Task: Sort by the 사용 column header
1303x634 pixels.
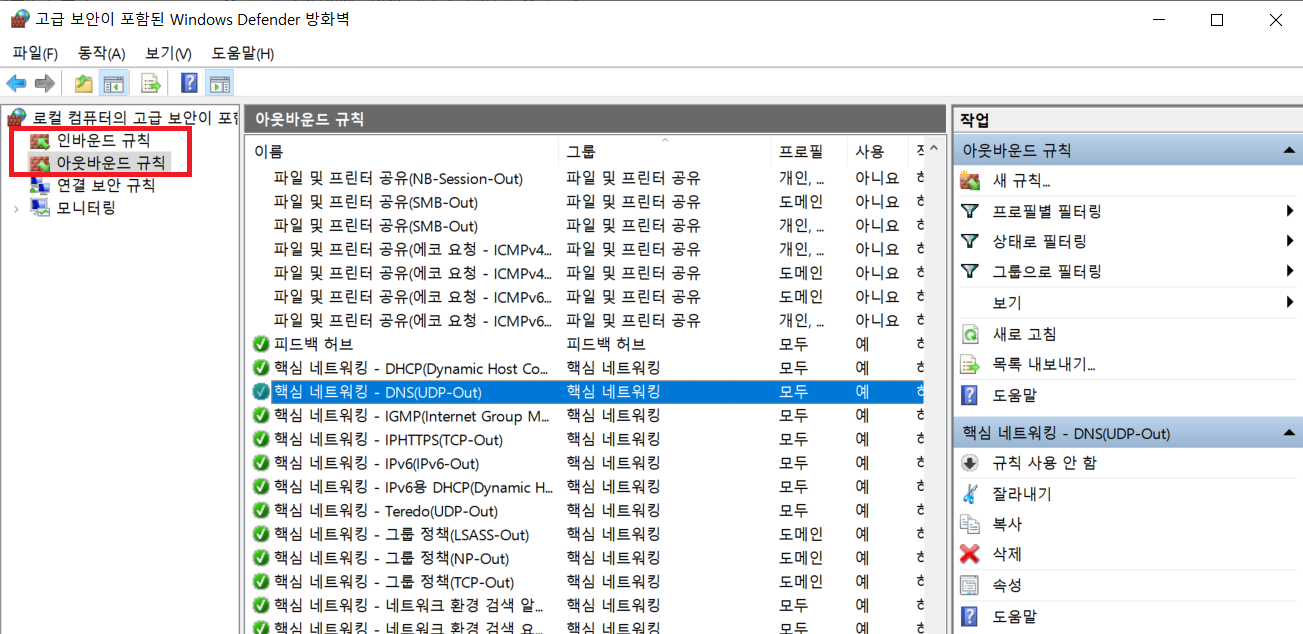Action: coord(877,151)
